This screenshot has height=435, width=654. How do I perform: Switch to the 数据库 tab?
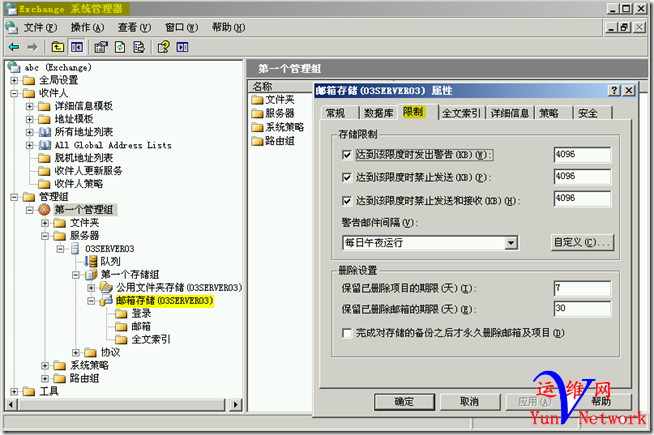379,113
